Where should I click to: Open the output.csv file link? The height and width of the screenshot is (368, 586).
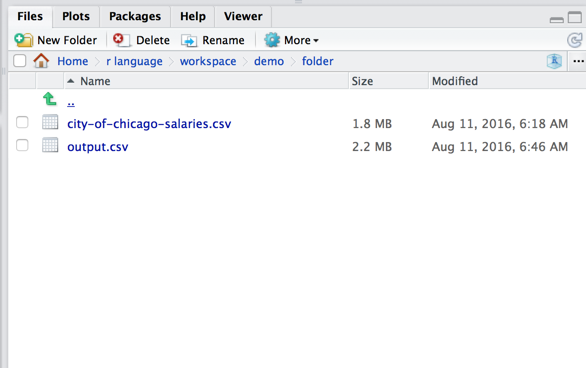pos(98,147)
